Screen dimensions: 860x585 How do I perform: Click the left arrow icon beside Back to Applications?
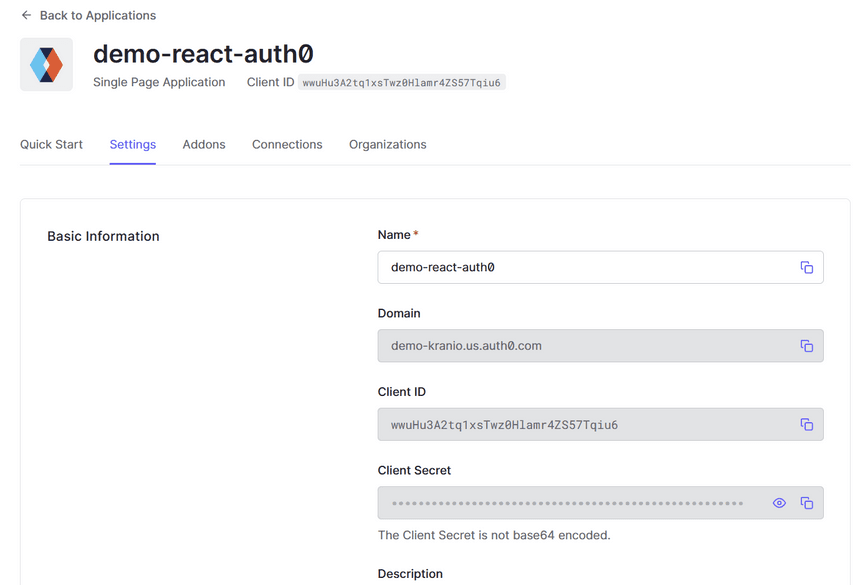click(26, 16)
